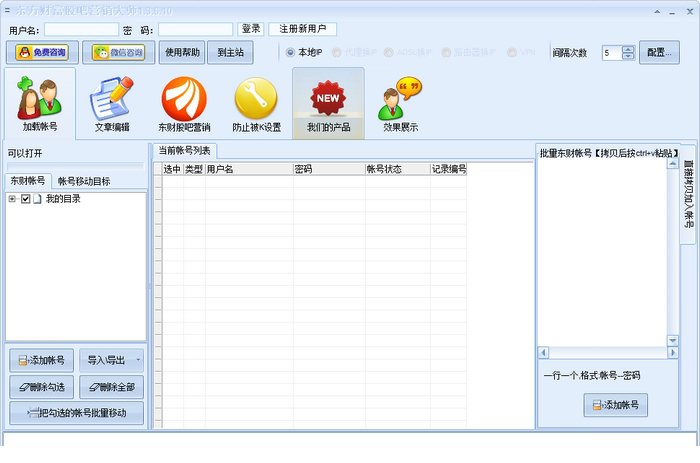
Task: Select the 本地IP radio button
Action: 290,52
